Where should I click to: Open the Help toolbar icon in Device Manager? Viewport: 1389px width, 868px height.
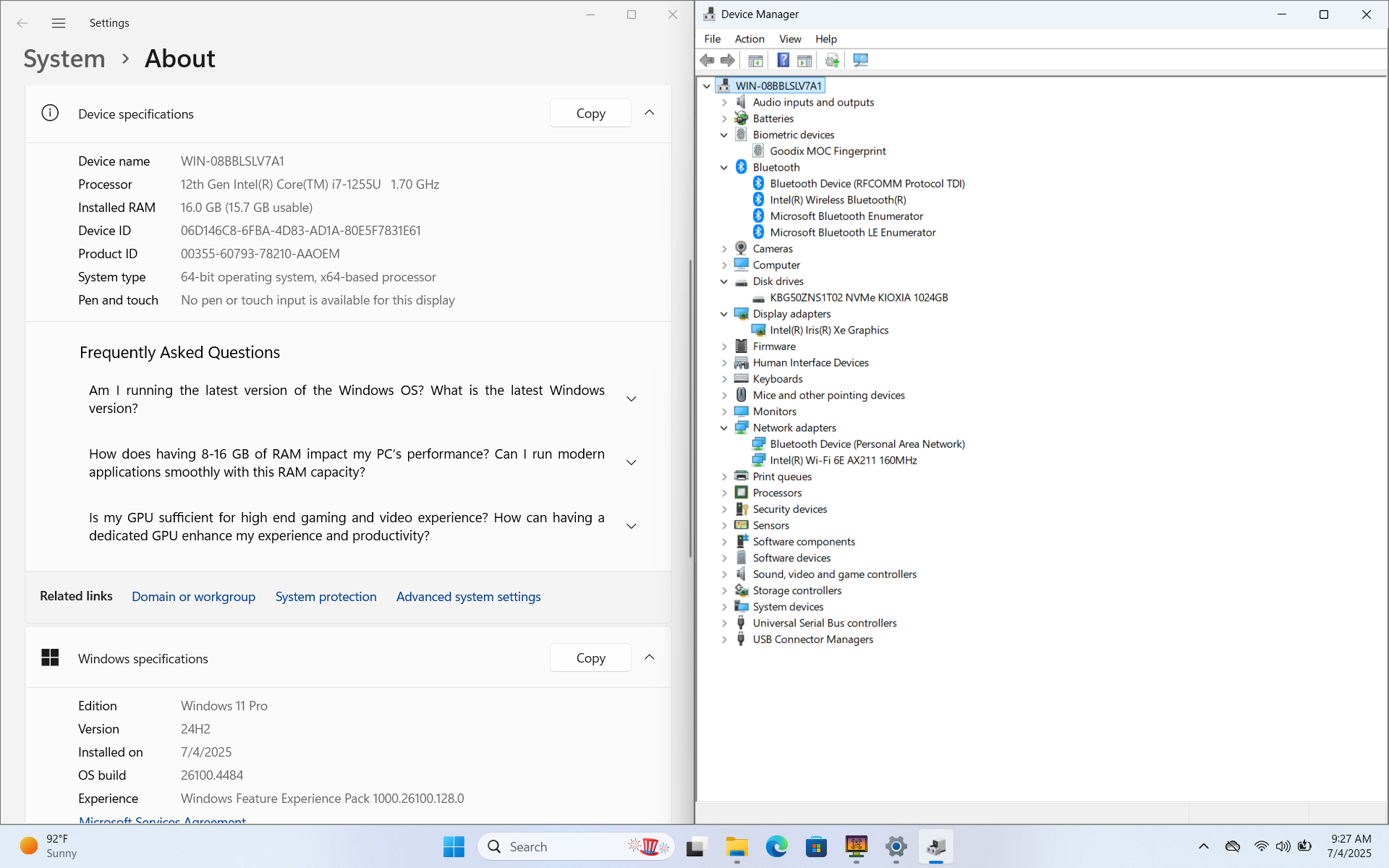point(783,60)
